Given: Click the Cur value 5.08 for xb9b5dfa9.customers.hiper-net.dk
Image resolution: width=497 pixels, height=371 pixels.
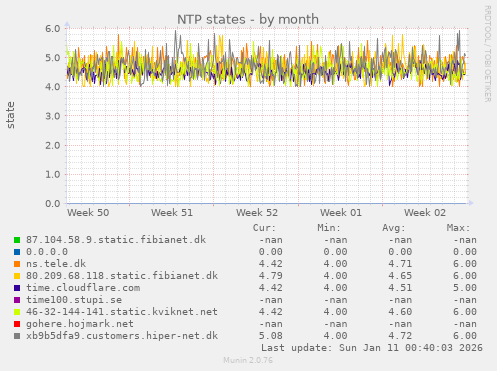Looking at the screenshot, I should pyautogui.click(x=271, y=336).
